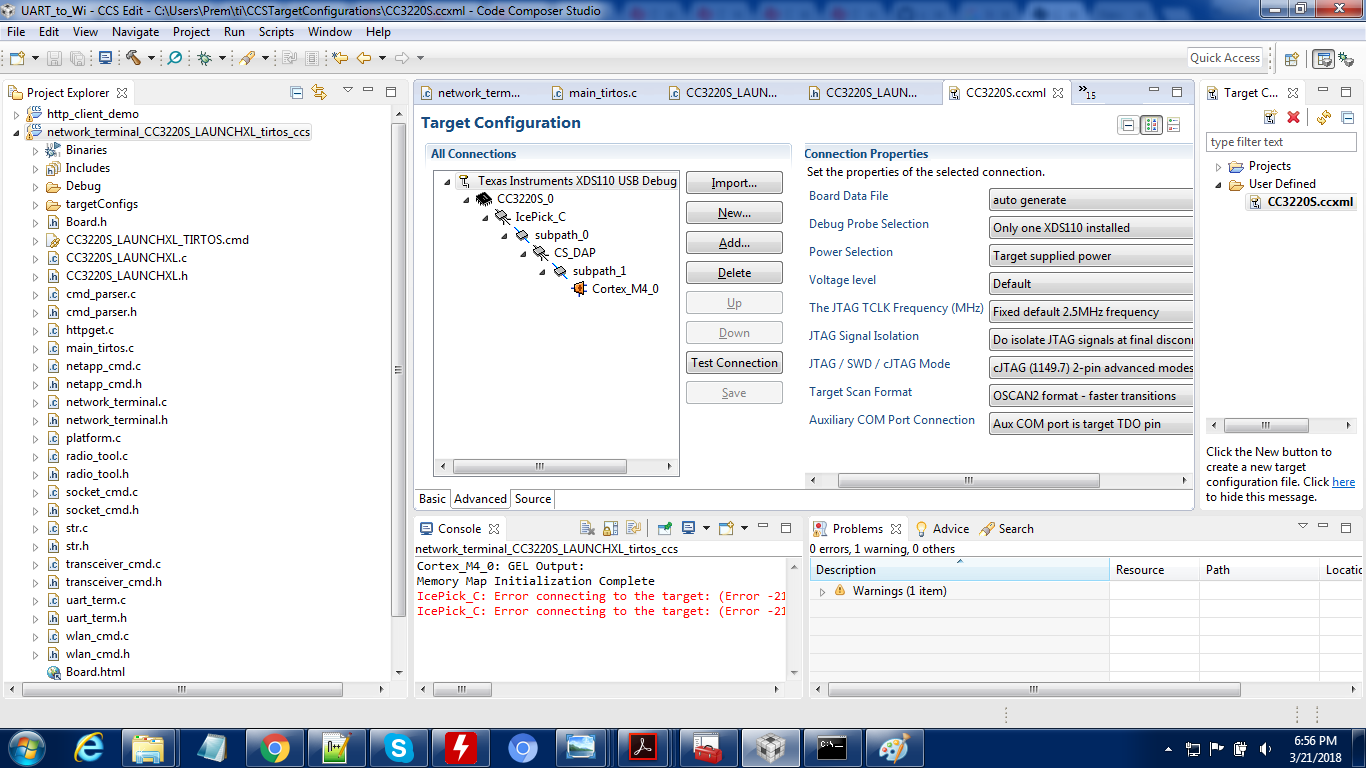Open Chrome from the Windows taskbar
This screenshot has height=768, width=1366.
[x=275, y=748]
